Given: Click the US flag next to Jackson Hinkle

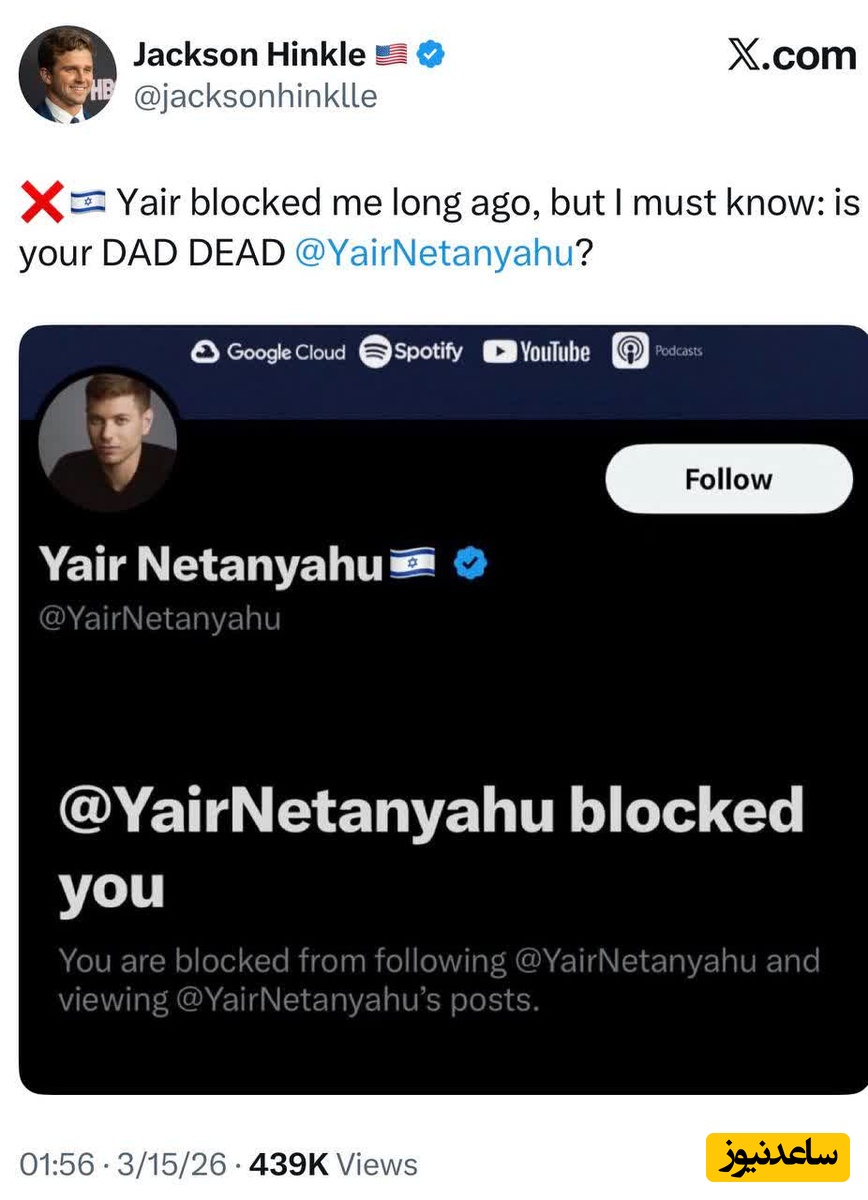Looking at the screenshot, I should (391, 56).
